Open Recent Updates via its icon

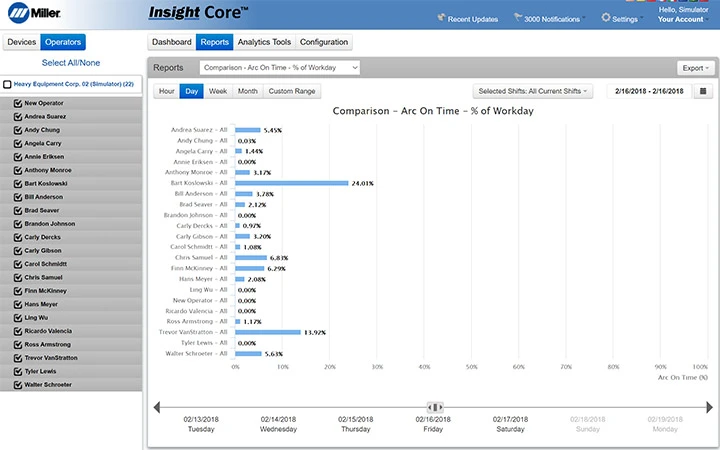coord(441,17)
